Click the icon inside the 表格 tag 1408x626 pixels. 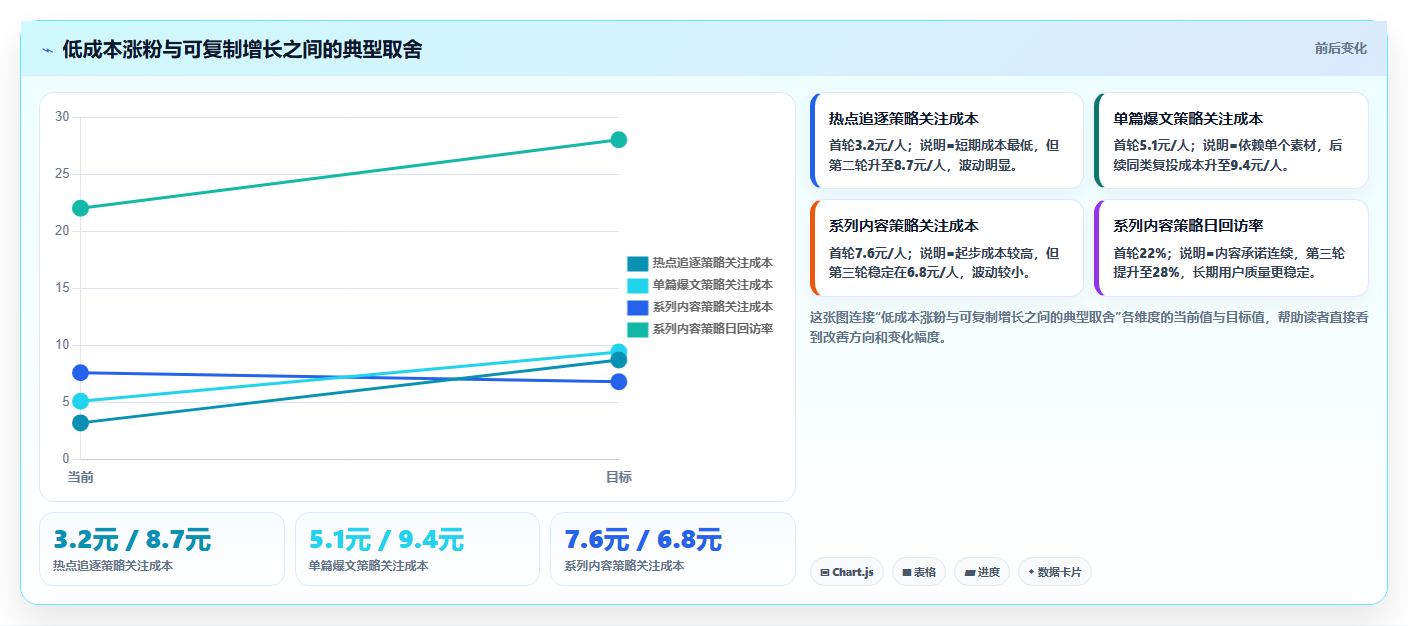click(x=906, y=573)
